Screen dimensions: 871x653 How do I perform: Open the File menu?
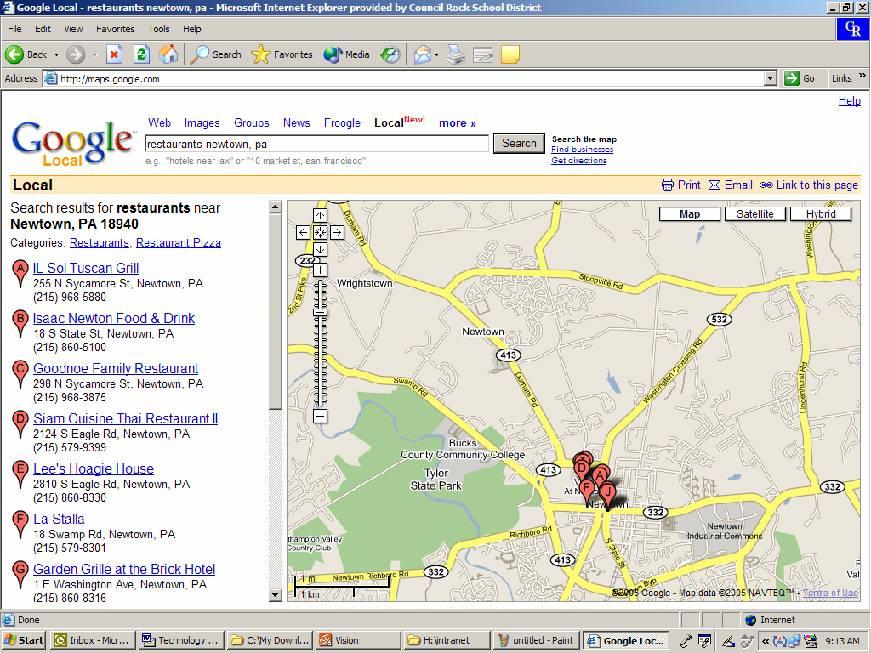[x=15, y=29]
